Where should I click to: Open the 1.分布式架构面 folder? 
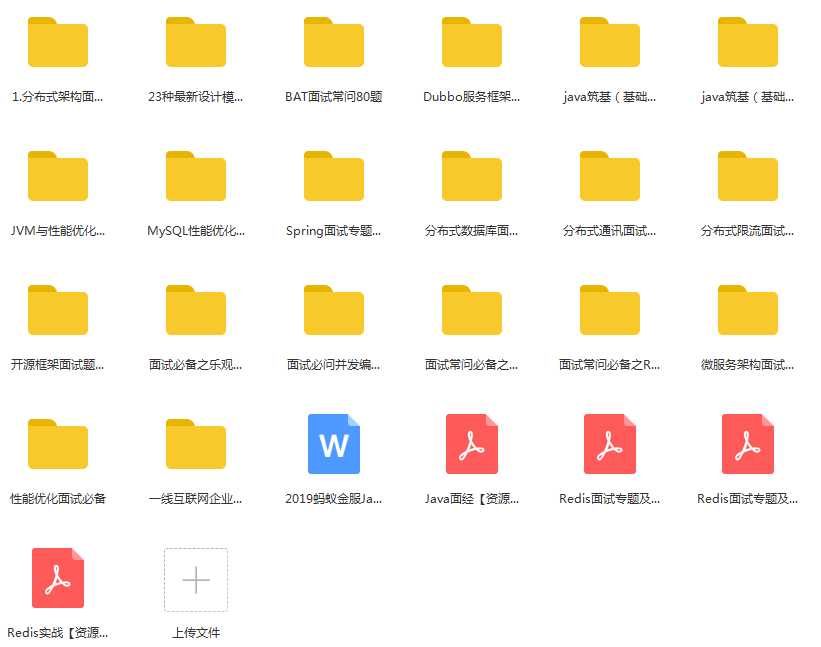click(58, 43)
